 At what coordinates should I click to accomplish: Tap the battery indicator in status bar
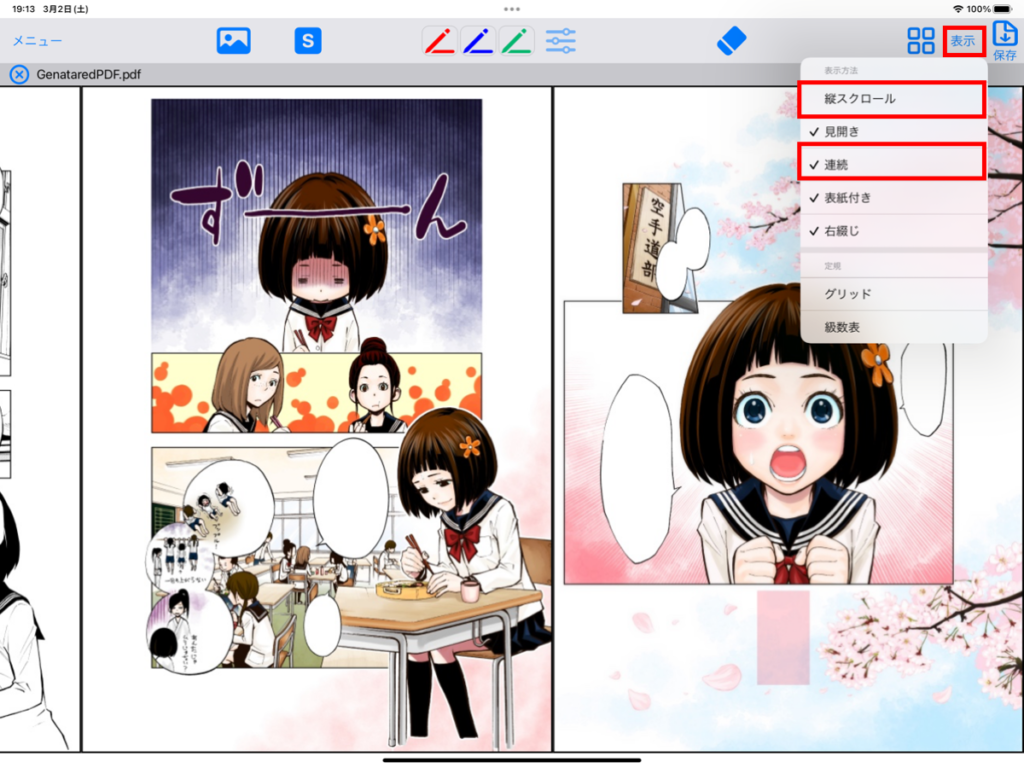point(1002,9)
